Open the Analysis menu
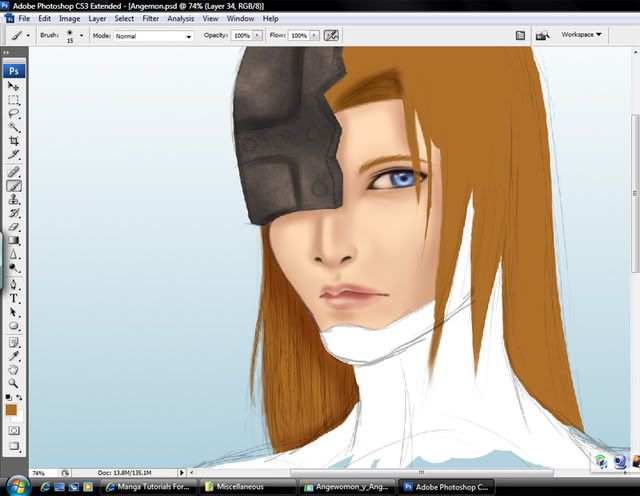Screen dimensions: 640x496 180,19
